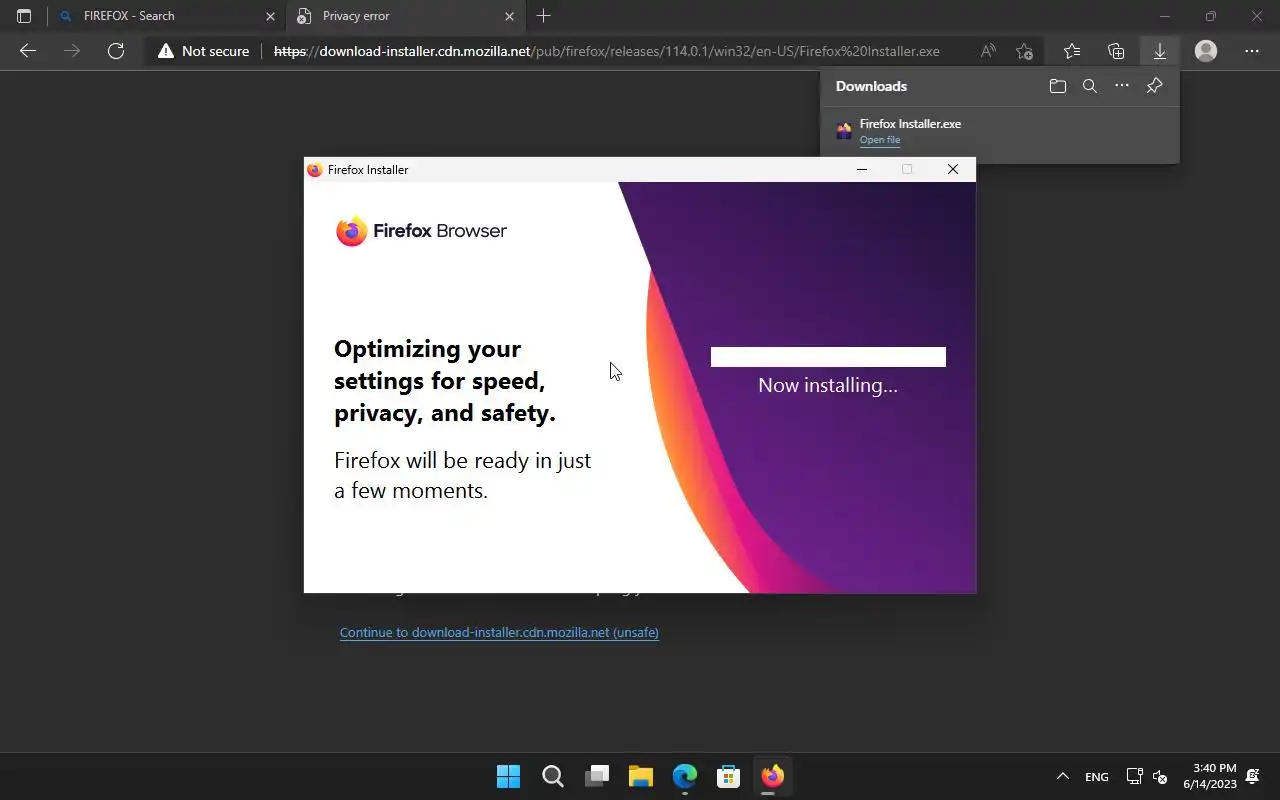Reload the current page
Viewport: 1280px width, 800px height.
click(116, 51)
